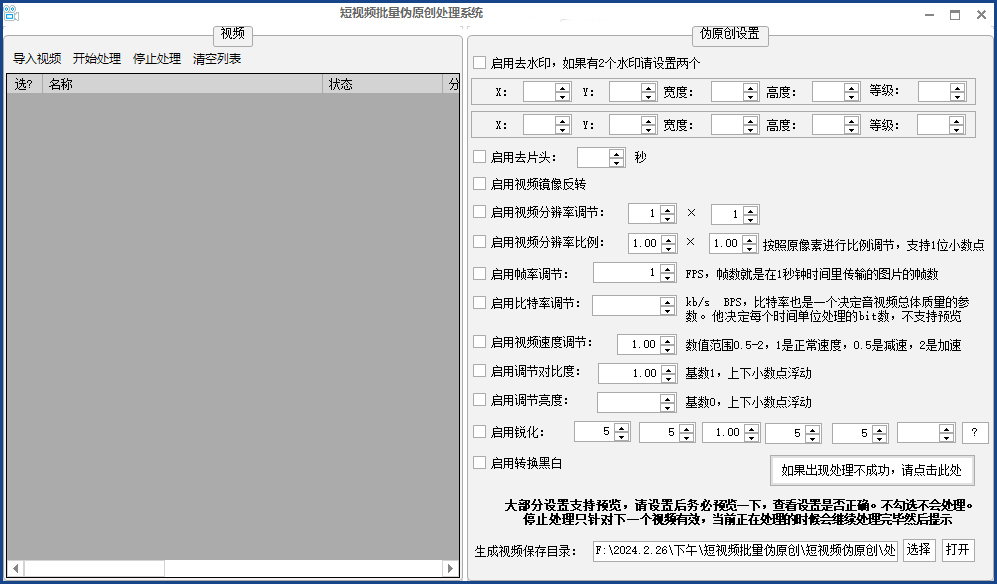Click the 打开 folder button
The image size is (997, 584).
click(958, 550)
